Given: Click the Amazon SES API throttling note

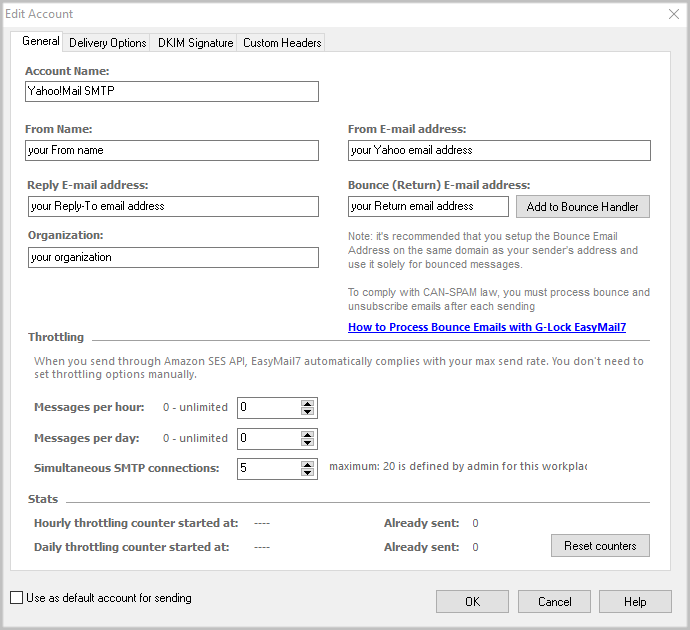Looking at the screenshot, I should pyautogui.click(x=339, y=367).
